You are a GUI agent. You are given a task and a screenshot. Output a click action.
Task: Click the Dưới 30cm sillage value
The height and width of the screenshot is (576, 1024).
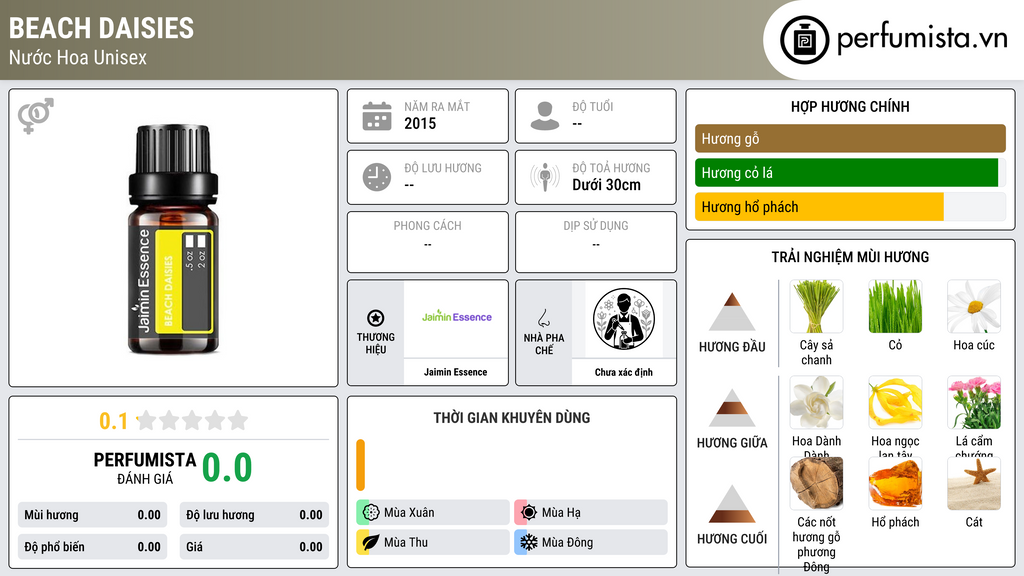point(607,185)
